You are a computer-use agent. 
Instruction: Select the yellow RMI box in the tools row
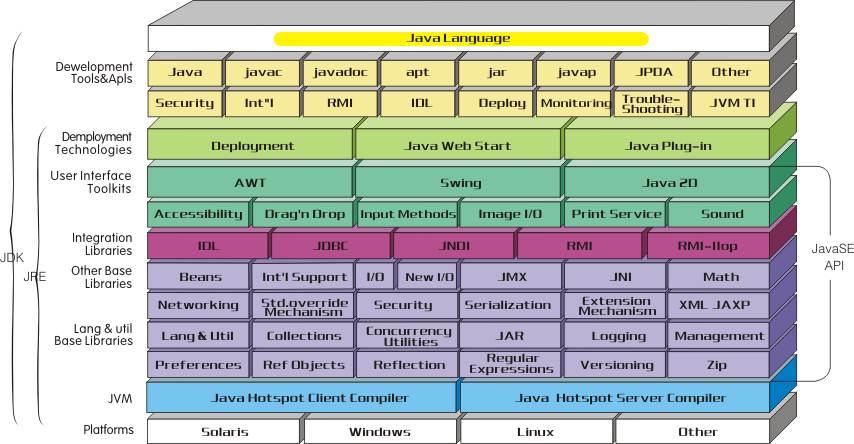click(340, 104)
